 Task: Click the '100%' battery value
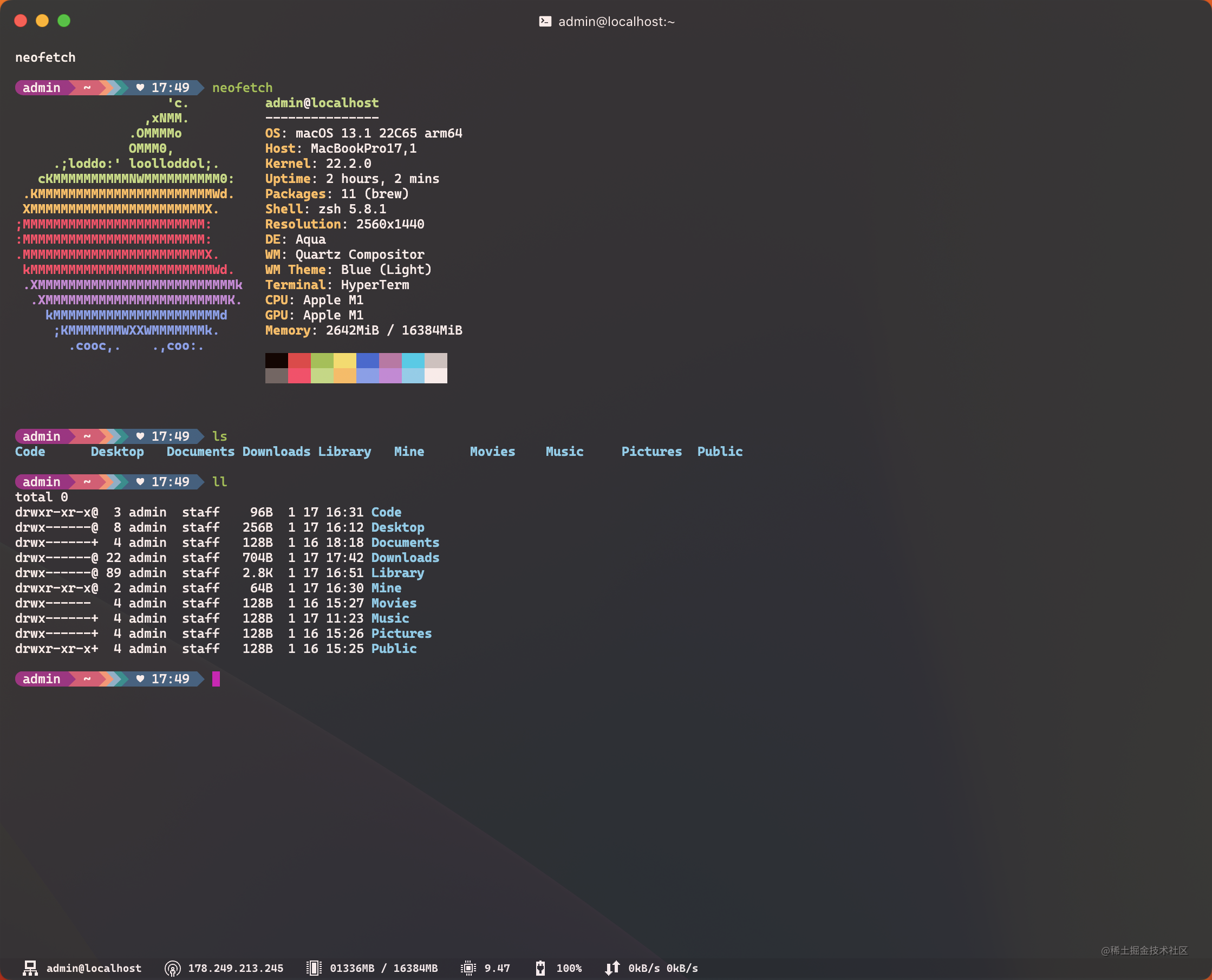(569, 968)
